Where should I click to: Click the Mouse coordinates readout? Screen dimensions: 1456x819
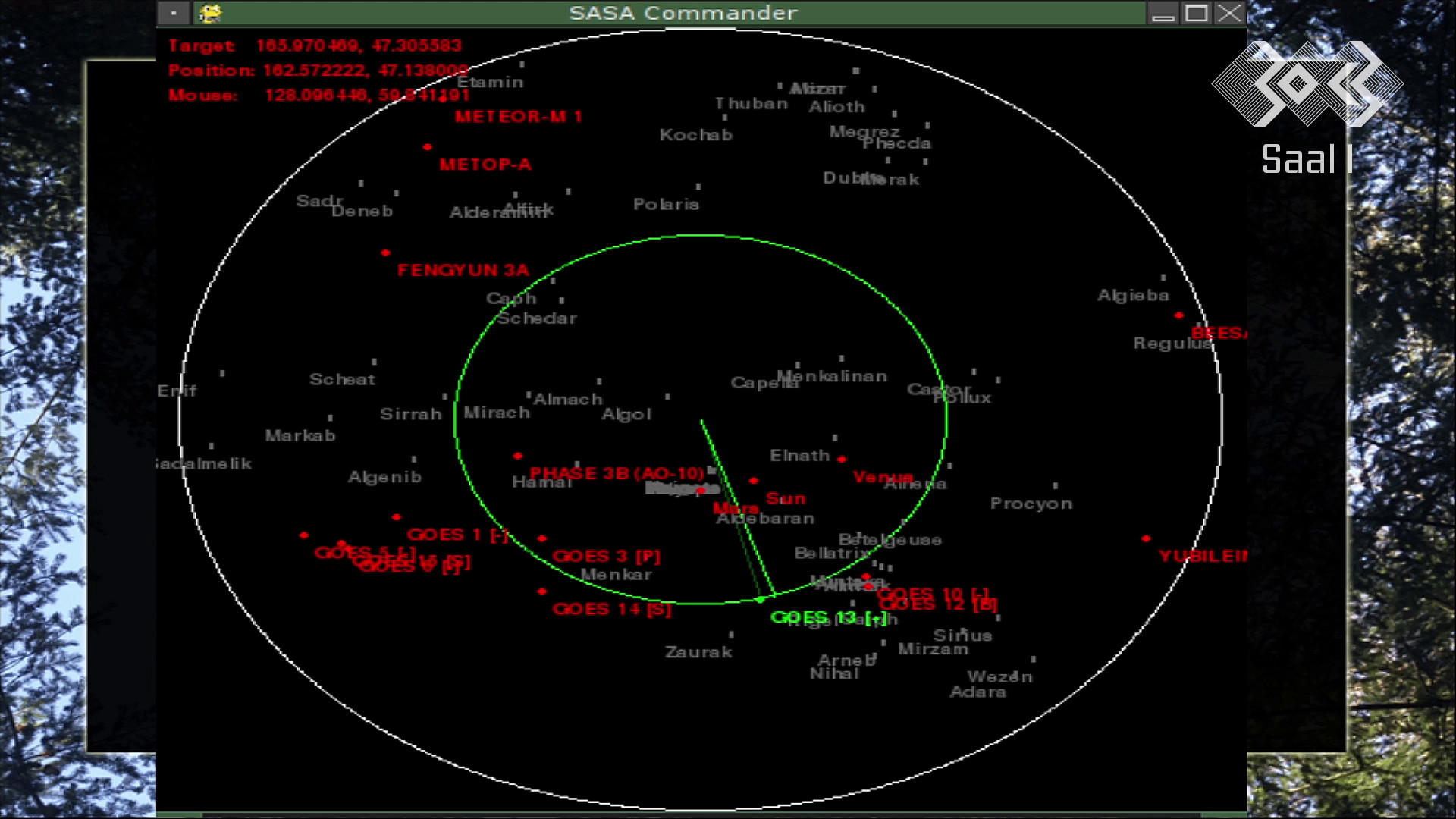pos(319,96)
